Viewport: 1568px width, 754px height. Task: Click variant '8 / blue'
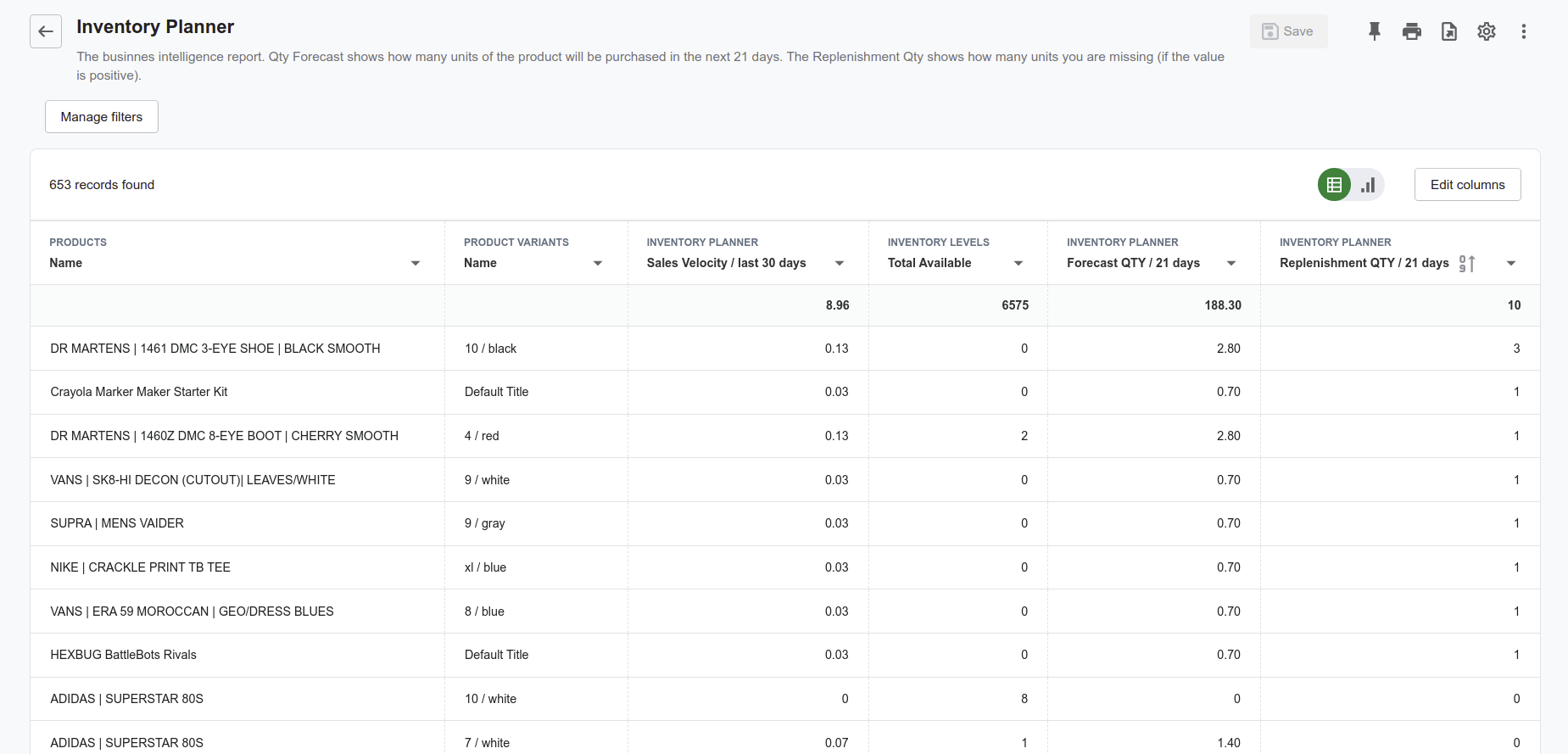(x=484, y=612)
